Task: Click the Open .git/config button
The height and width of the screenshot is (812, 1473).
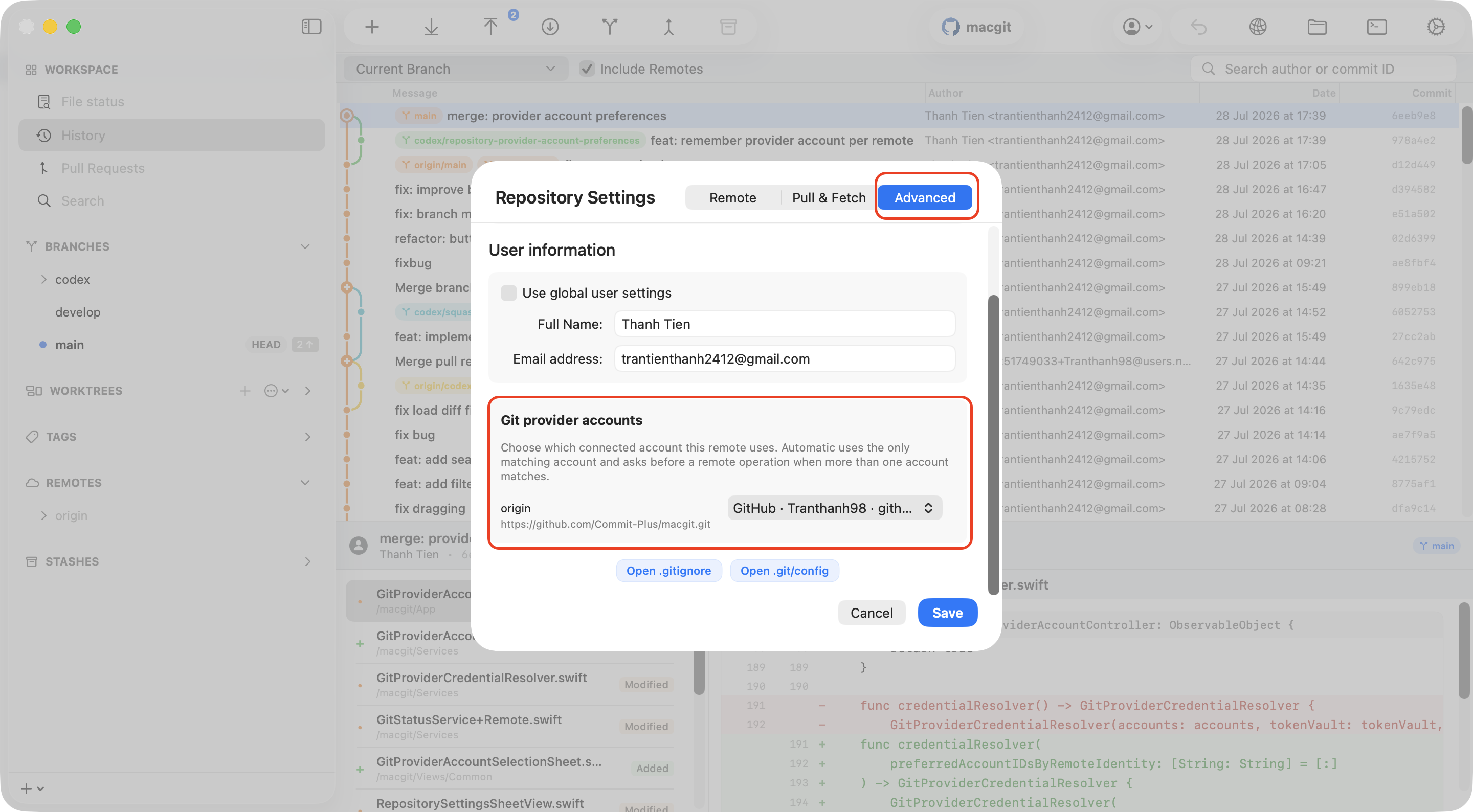Action: (784, 571)
